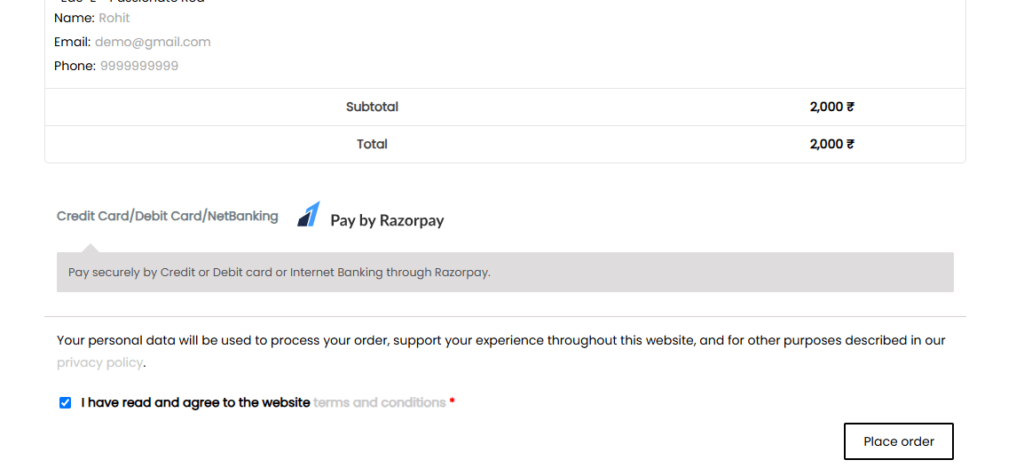Click the Razorpay blue logo icon
The height and width of the screenshot is (476, 1024).
pos(308,214)
